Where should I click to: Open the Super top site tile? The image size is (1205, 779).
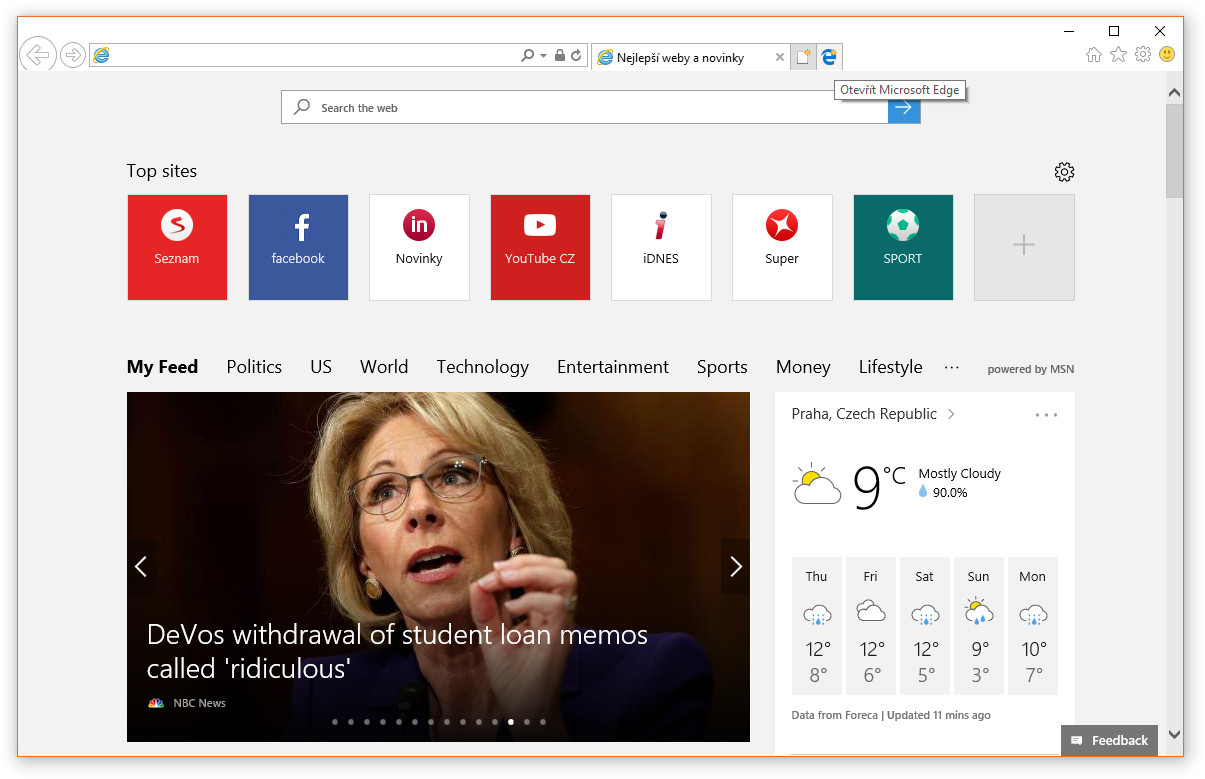(x=782, y=247)
